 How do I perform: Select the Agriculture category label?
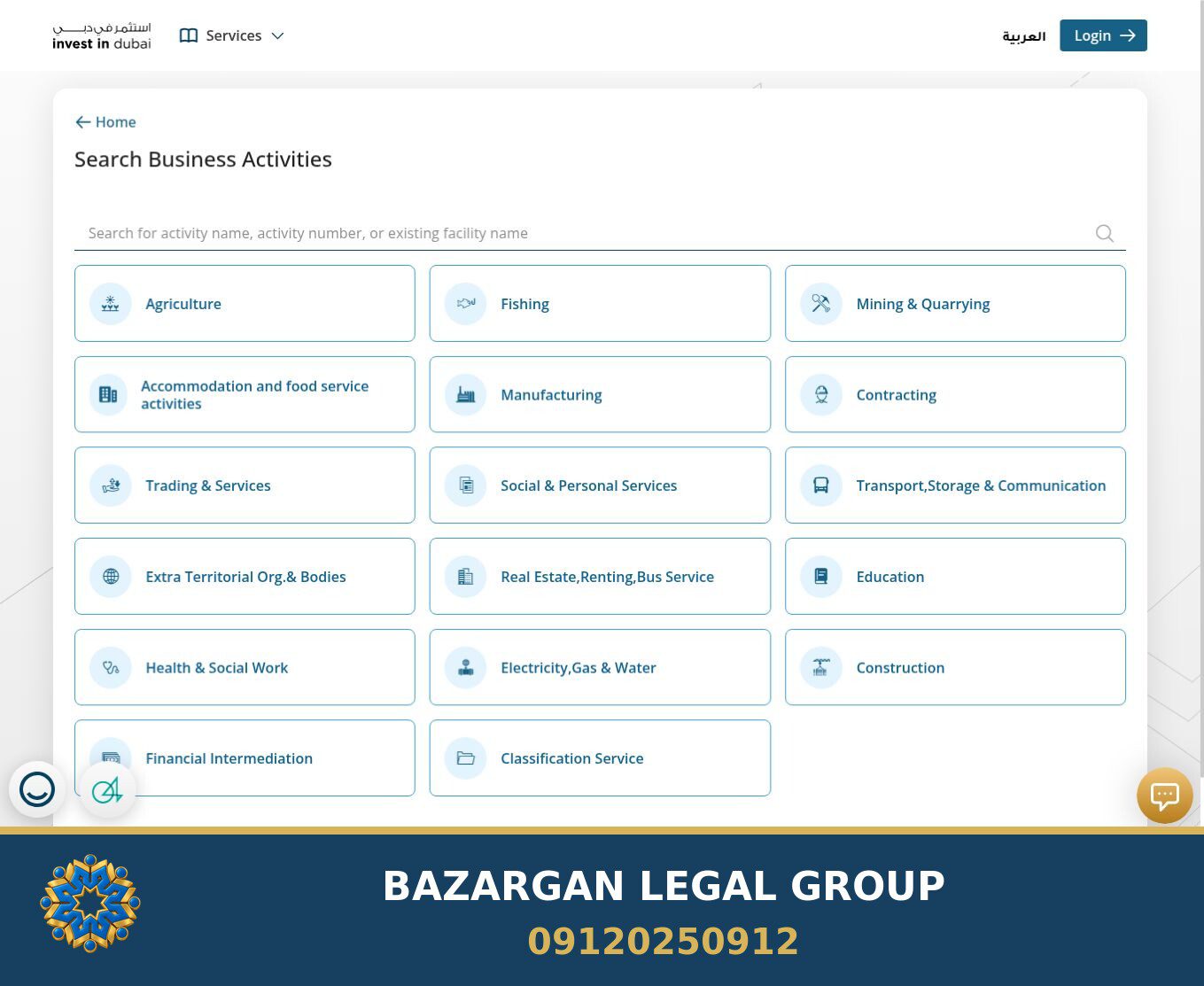pos(183,304)
